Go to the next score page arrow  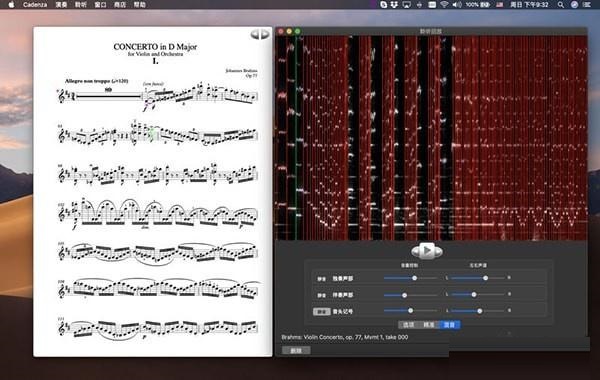pyautogui.click(x=265, y=34)
